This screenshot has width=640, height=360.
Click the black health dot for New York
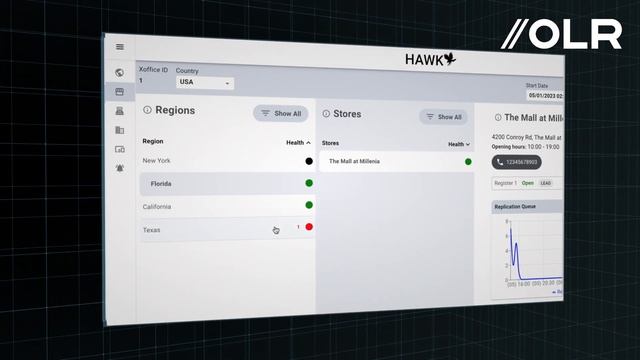[309, 161]
